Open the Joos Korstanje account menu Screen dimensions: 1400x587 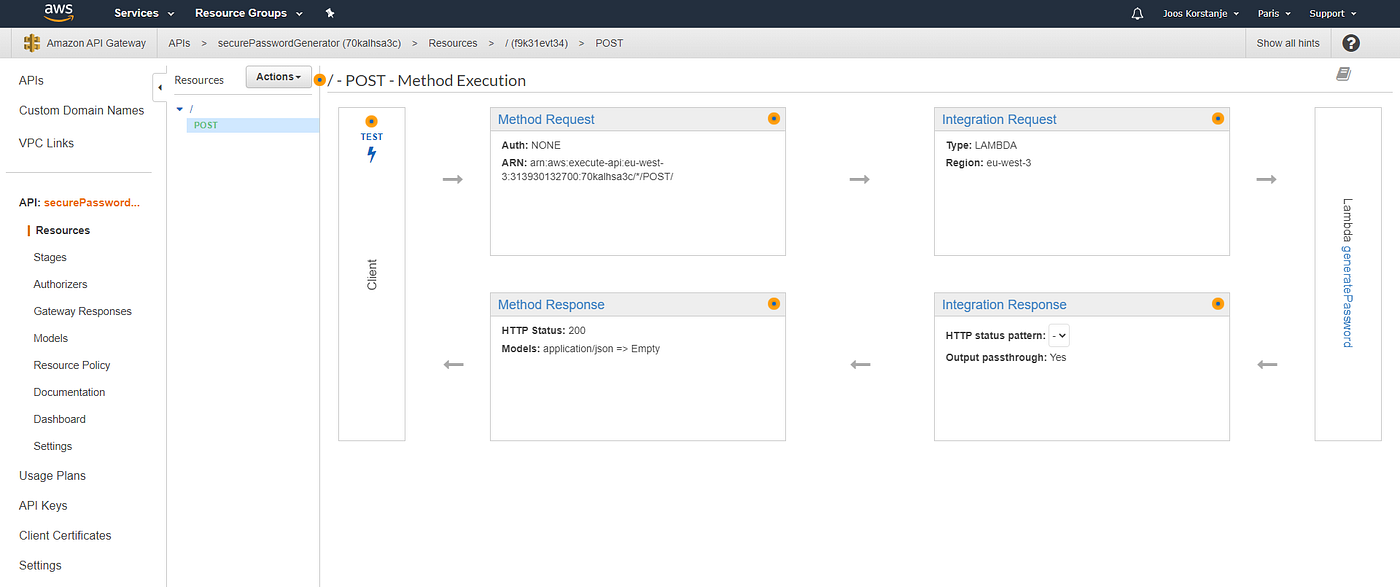click(x=1201, y=14)
